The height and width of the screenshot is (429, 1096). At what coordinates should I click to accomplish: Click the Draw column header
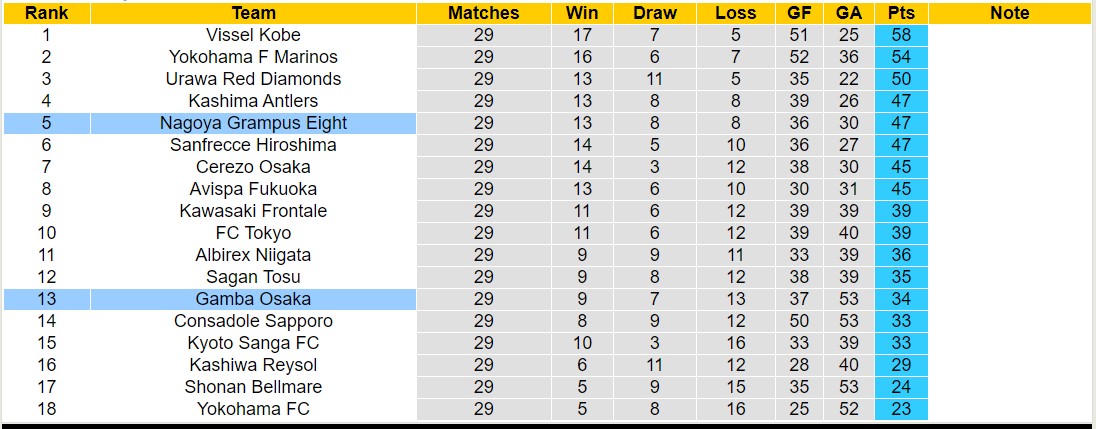[655, 13]
